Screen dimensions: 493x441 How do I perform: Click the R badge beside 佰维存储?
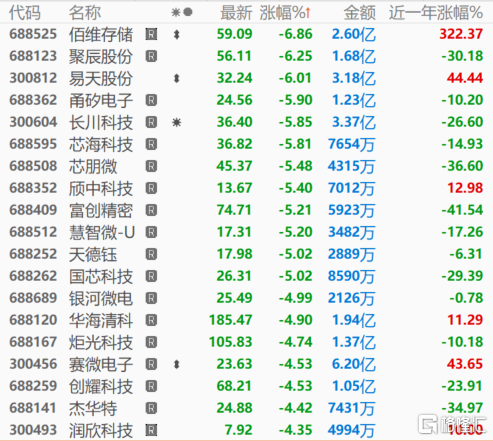click(x=151, y=34)
